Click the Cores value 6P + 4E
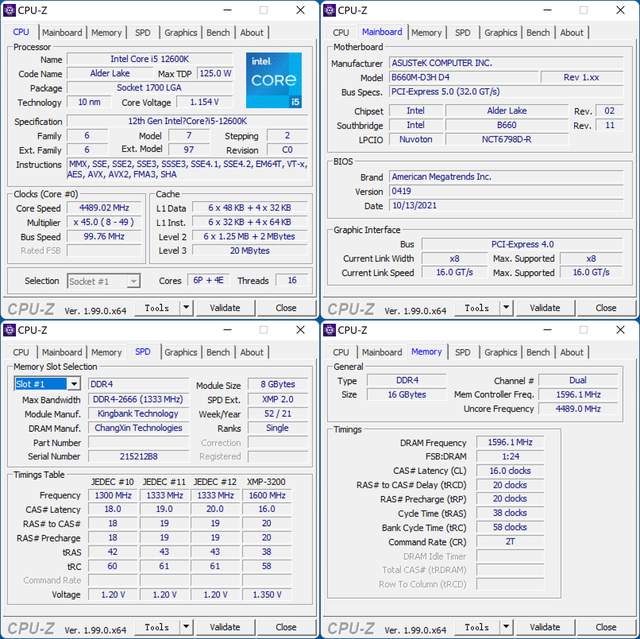The height and width of the screenshot is (639, 640). coord(208,280)
